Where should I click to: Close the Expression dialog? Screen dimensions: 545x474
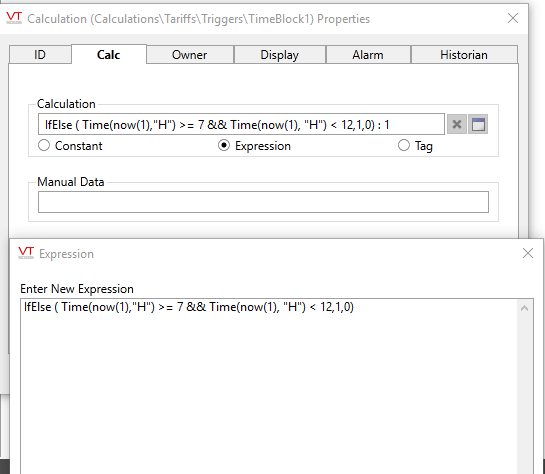click(x=528, y=253)
